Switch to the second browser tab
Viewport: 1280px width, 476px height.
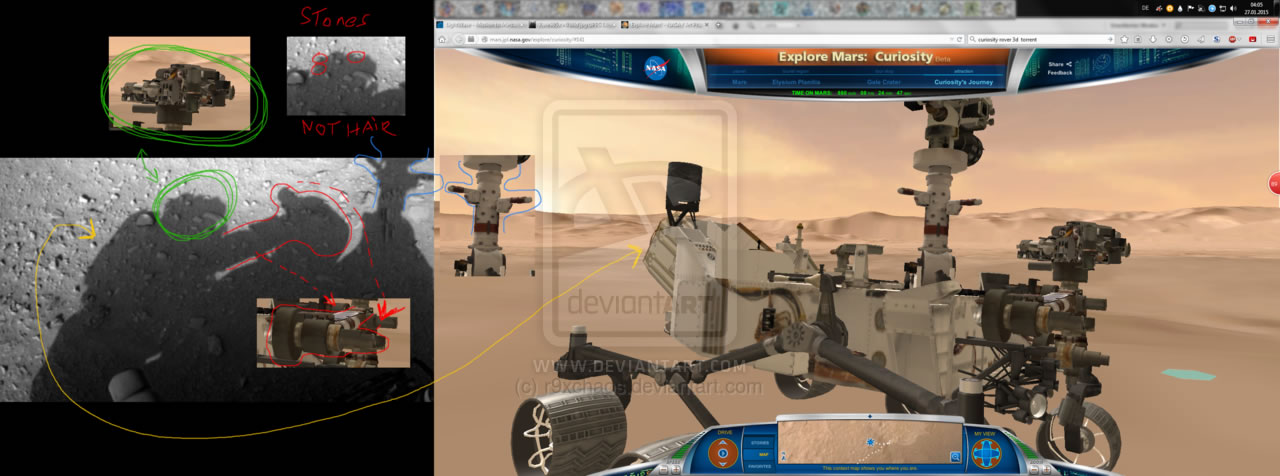[x=573, y=25]
